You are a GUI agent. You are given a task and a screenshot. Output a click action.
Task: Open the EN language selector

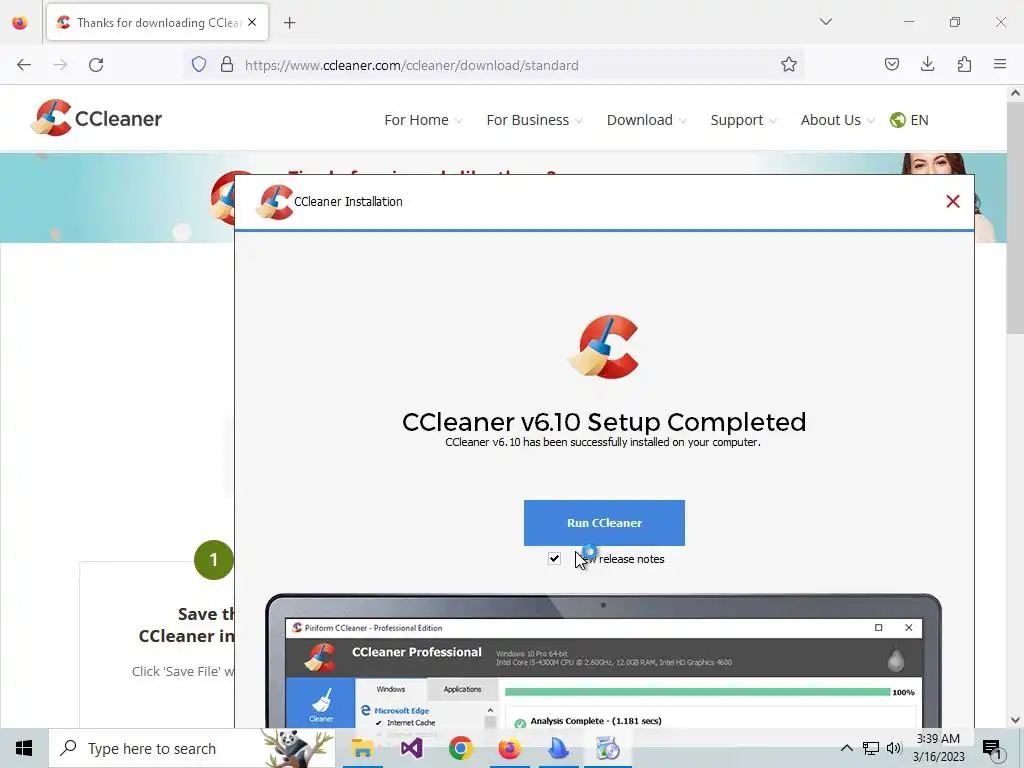[x=909, y=120]
